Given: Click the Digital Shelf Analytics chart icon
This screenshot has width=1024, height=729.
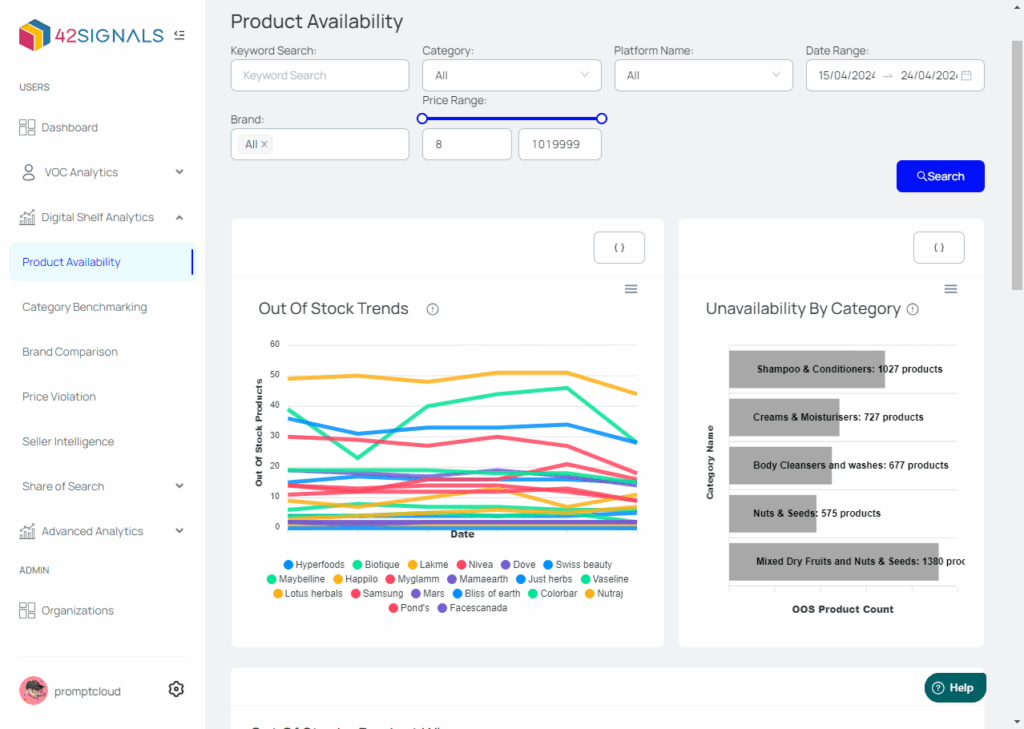Looking at the screenshot, I should [x=28, y=217].
